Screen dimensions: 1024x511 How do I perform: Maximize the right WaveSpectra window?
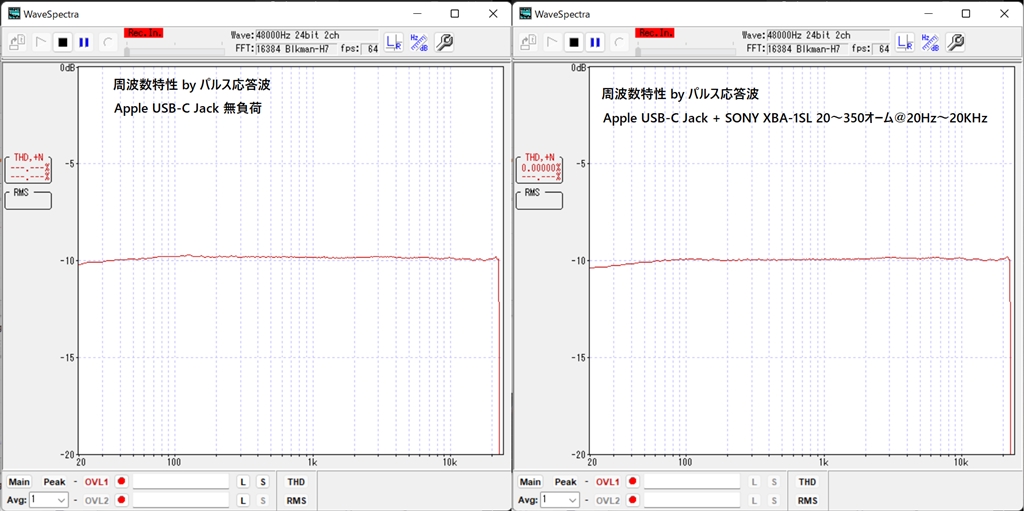pos(966,13)
